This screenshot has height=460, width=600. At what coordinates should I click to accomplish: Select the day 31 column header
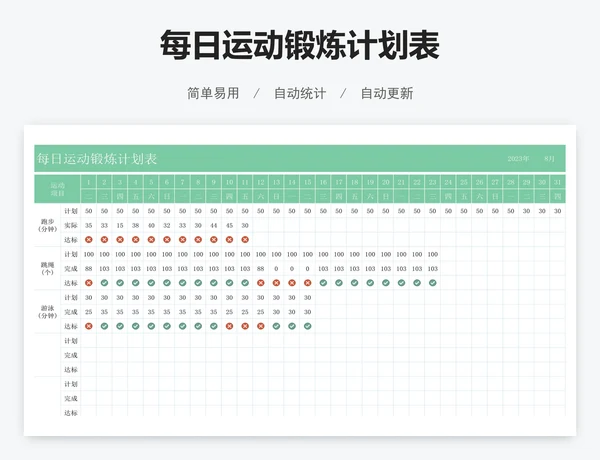[x=558, y=182]
